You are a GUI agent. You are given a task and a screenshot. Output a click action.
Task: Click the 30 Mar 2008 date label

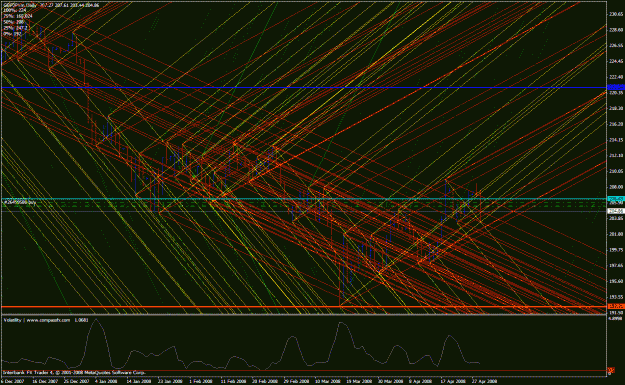pyautogui.click(x=391, y=381)
